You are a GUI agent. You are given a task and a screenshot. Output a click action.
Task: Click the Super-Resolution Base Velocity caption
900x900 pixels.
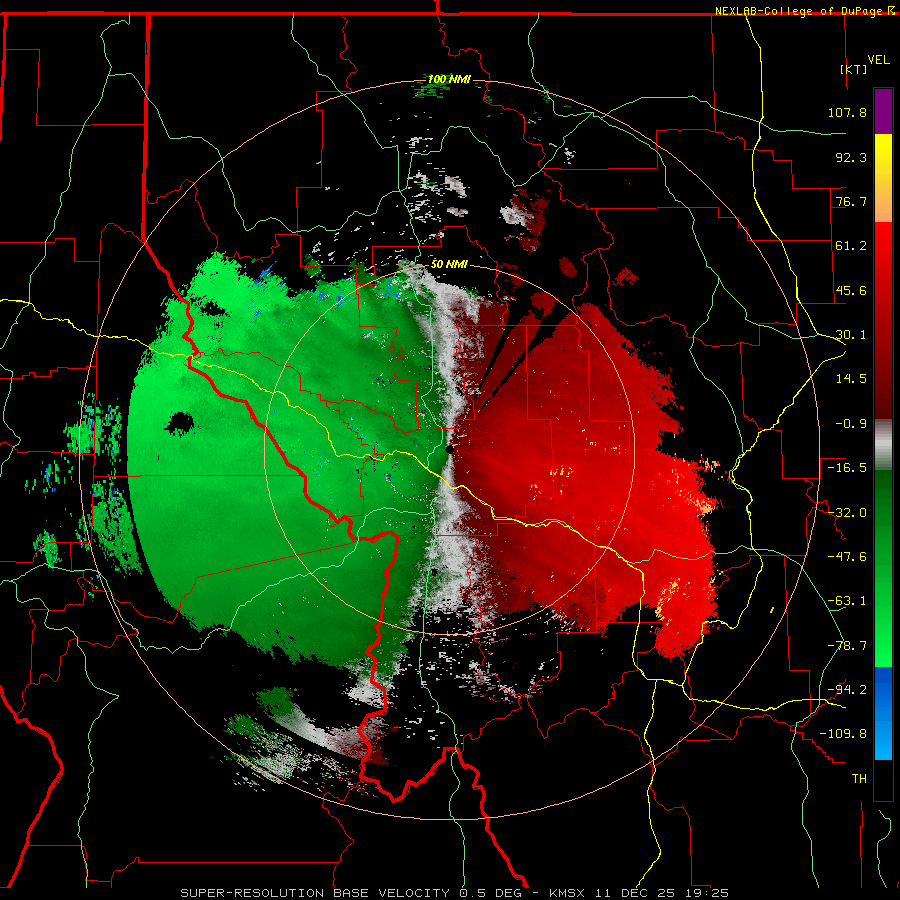[455, 893]
